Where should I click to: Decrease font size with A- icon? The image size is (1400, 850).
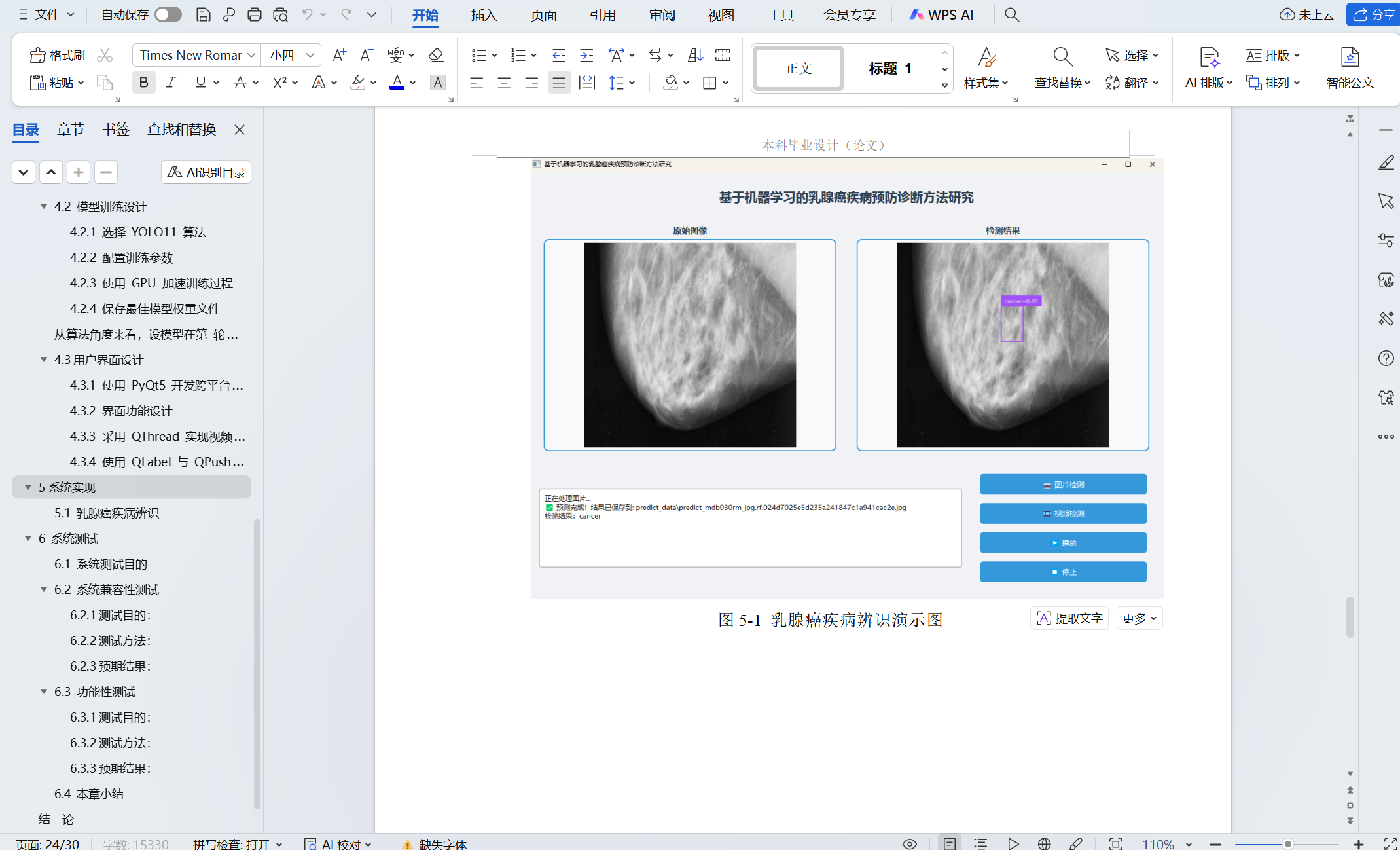click(367, 55)
